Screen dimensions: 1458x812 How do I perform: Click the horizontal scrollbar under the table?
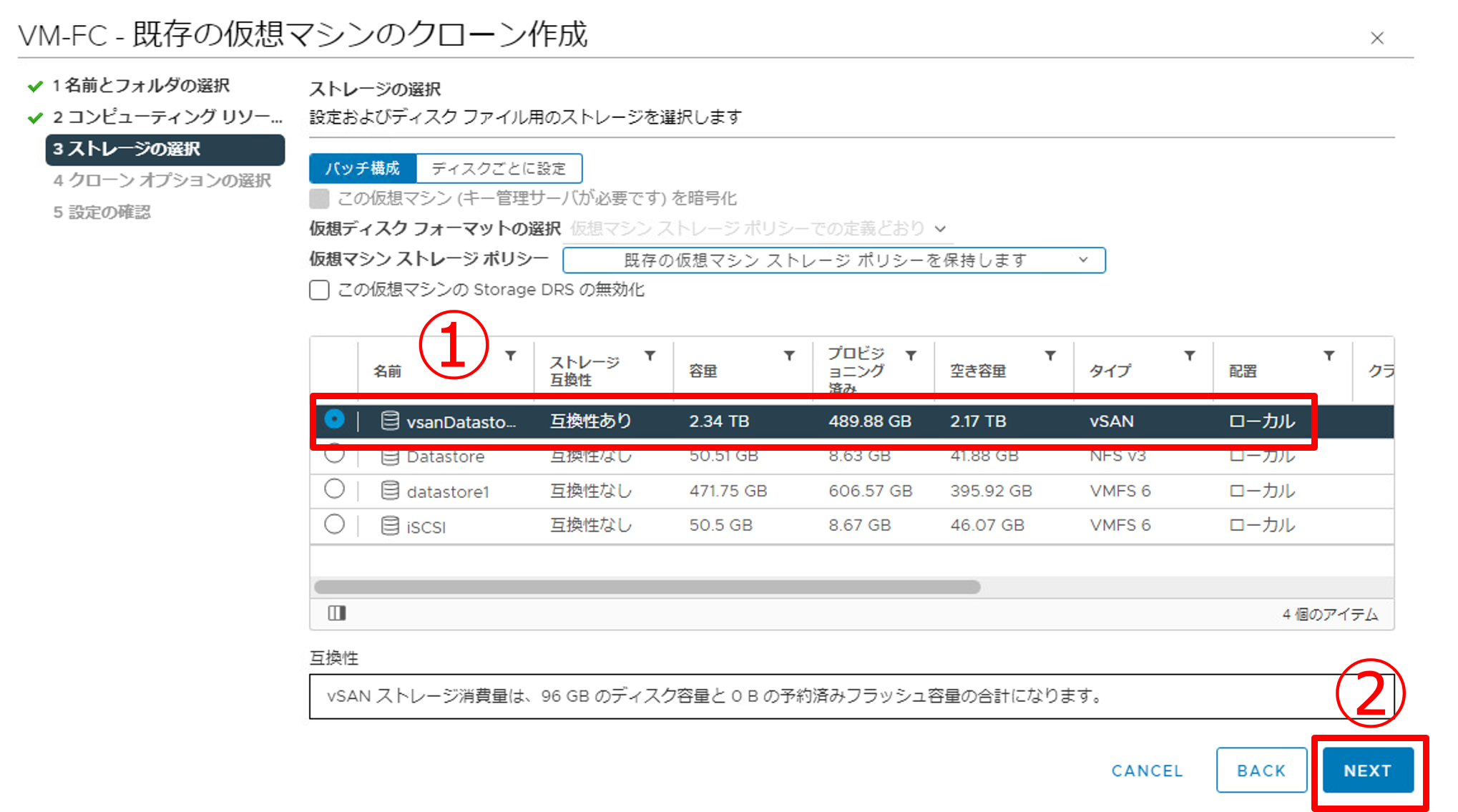pyautogui.click(x=647, y=587)
